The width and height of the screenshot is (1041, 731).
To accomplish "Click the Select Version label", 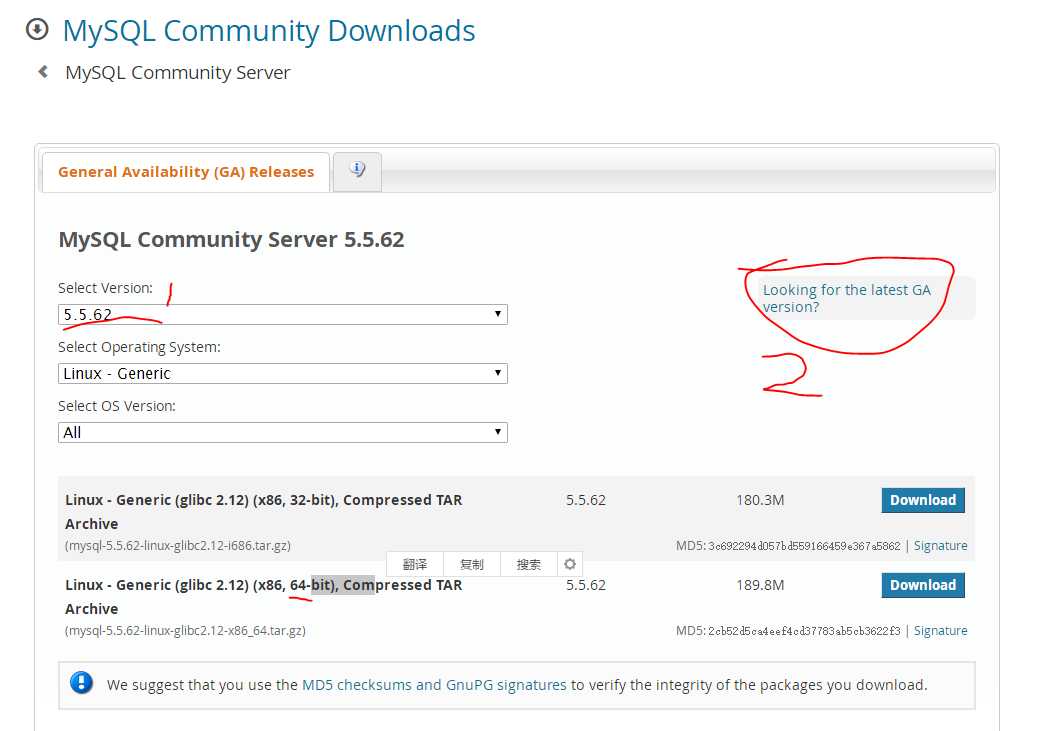I will tap(106, 288).
